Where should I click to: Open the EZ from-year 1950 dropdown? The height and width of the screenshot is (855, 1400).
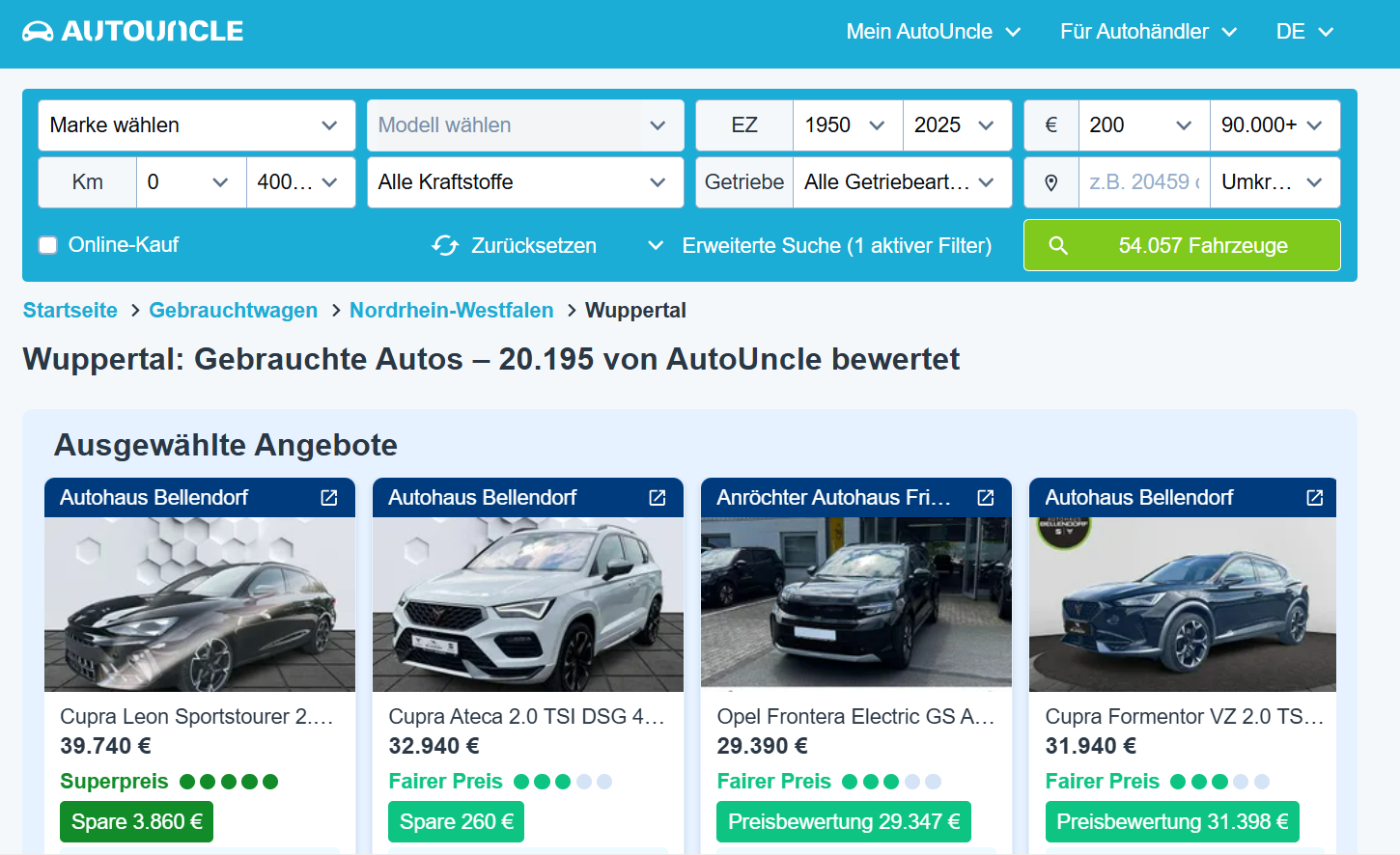(848, 125)
